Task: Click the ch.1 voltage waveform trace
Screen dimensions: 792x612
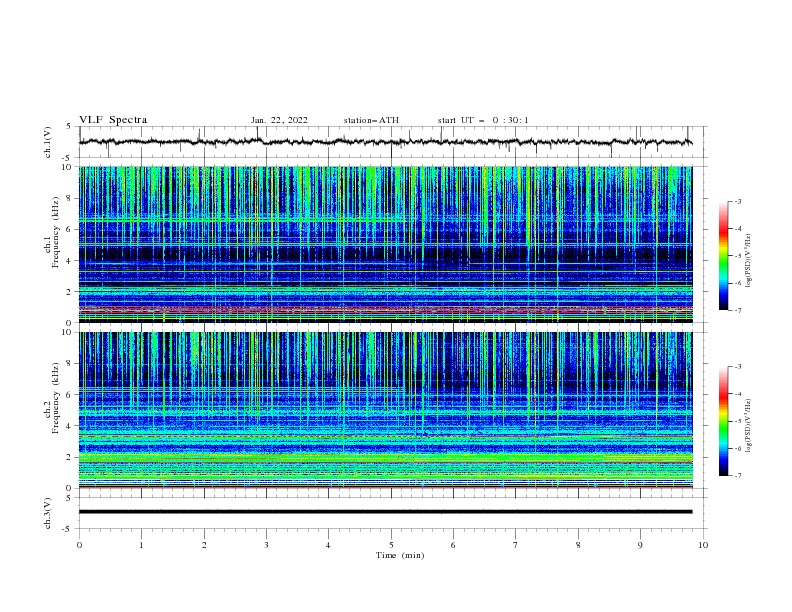Action: click(x=385, y=142)
